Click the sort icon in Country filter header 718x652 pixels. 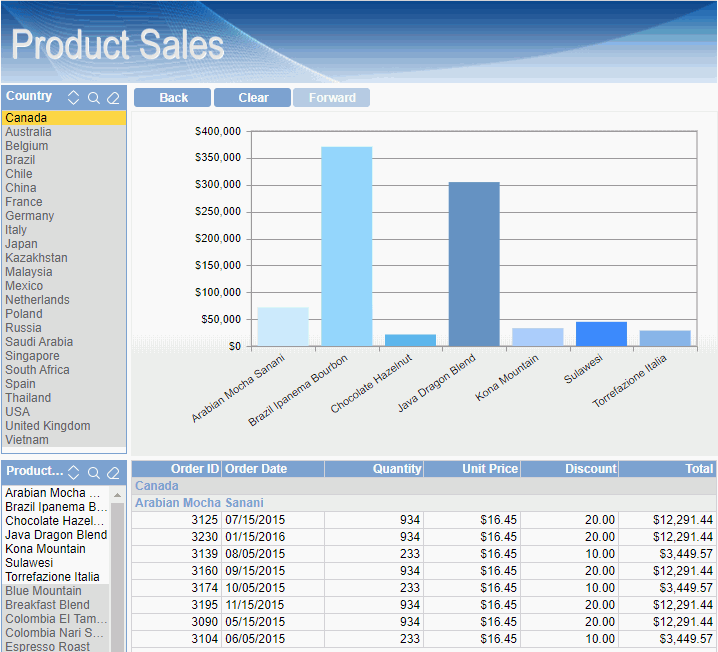[73, 97]
